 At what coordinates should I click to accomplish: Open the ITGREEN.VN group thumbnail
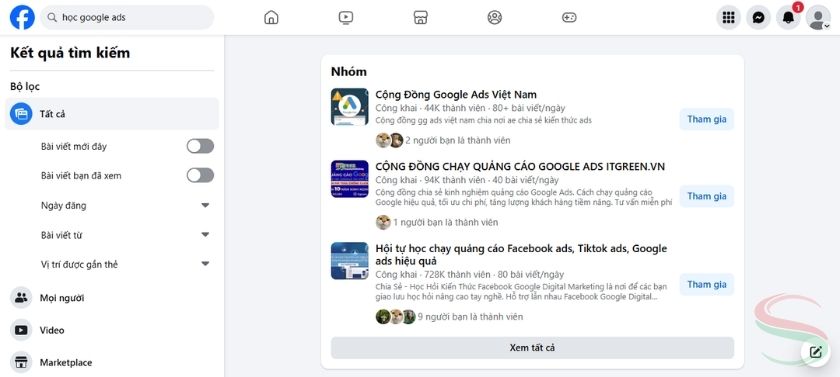point(349,179)
